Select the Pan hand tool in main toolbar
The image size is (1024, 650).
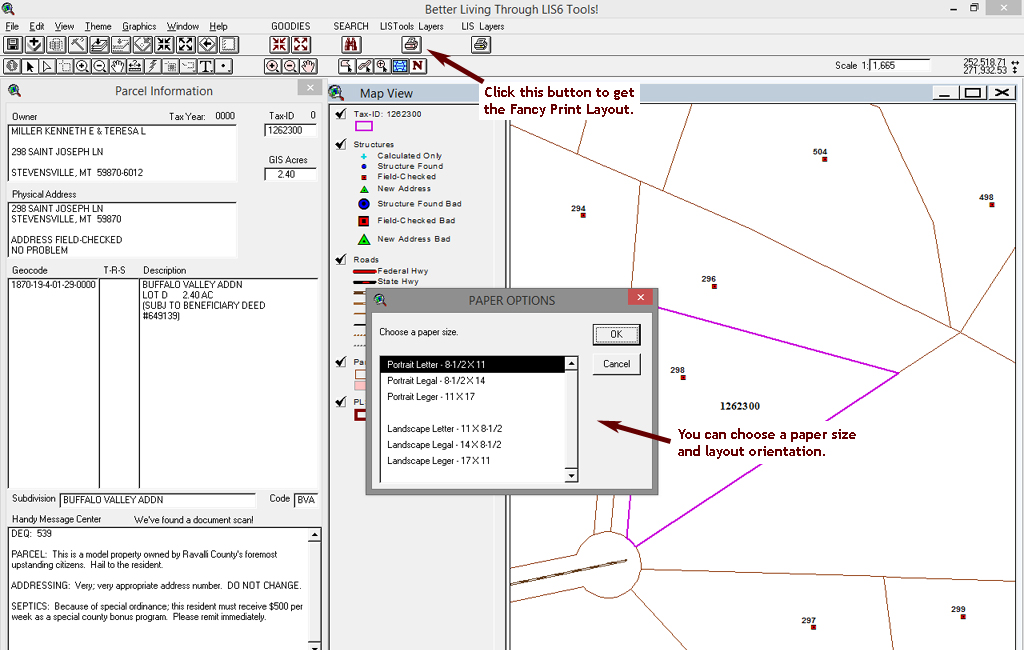click(118, 66)
